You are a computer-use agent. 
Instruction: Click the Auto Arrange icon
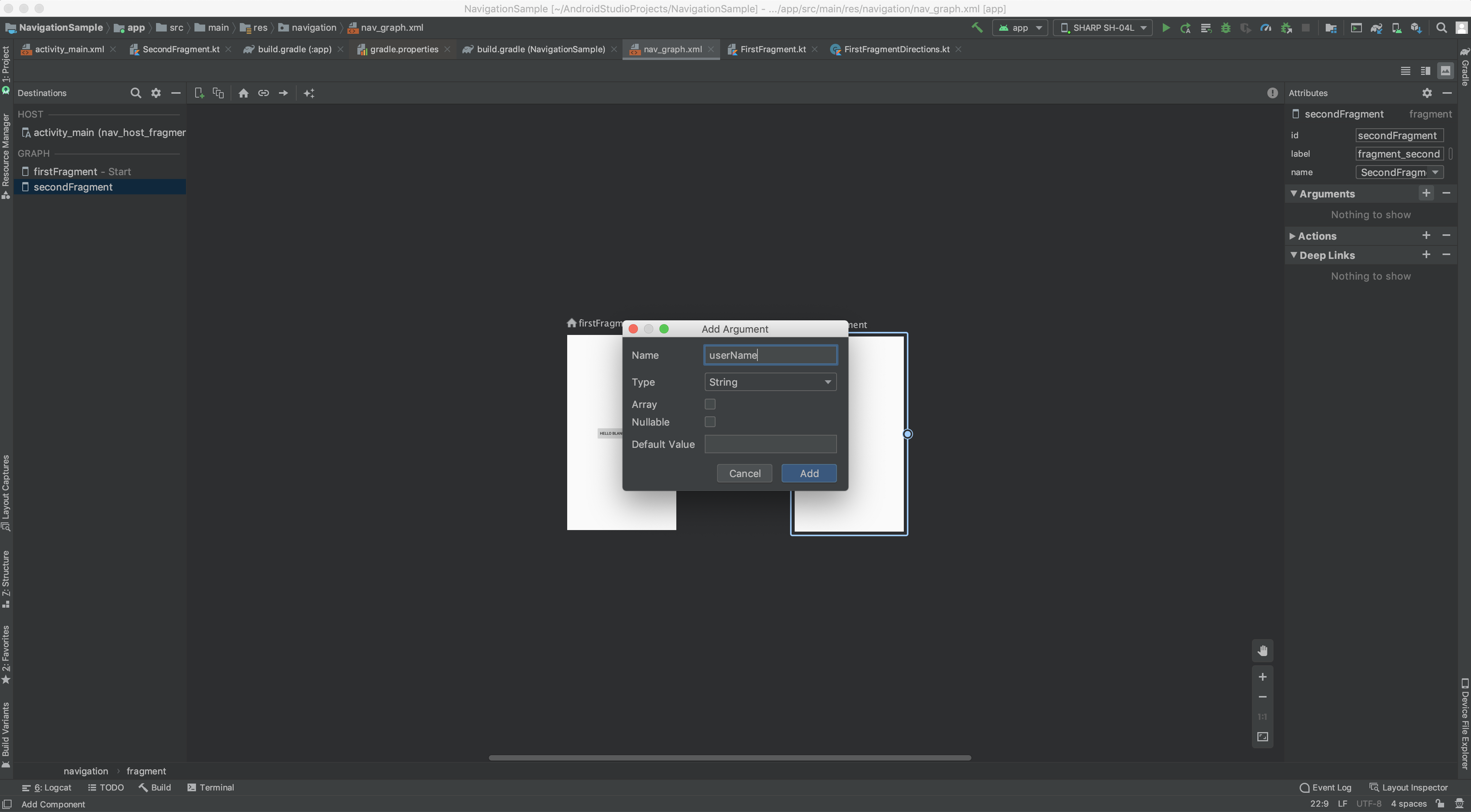coord(309,93)
